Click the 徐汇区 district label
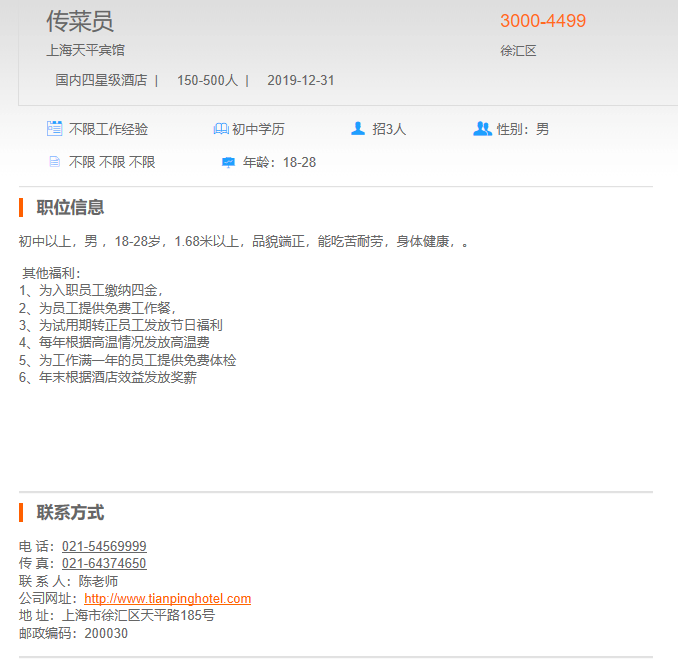Image resolution: width=678 pixels, height=660 pixels. point(518,51)
